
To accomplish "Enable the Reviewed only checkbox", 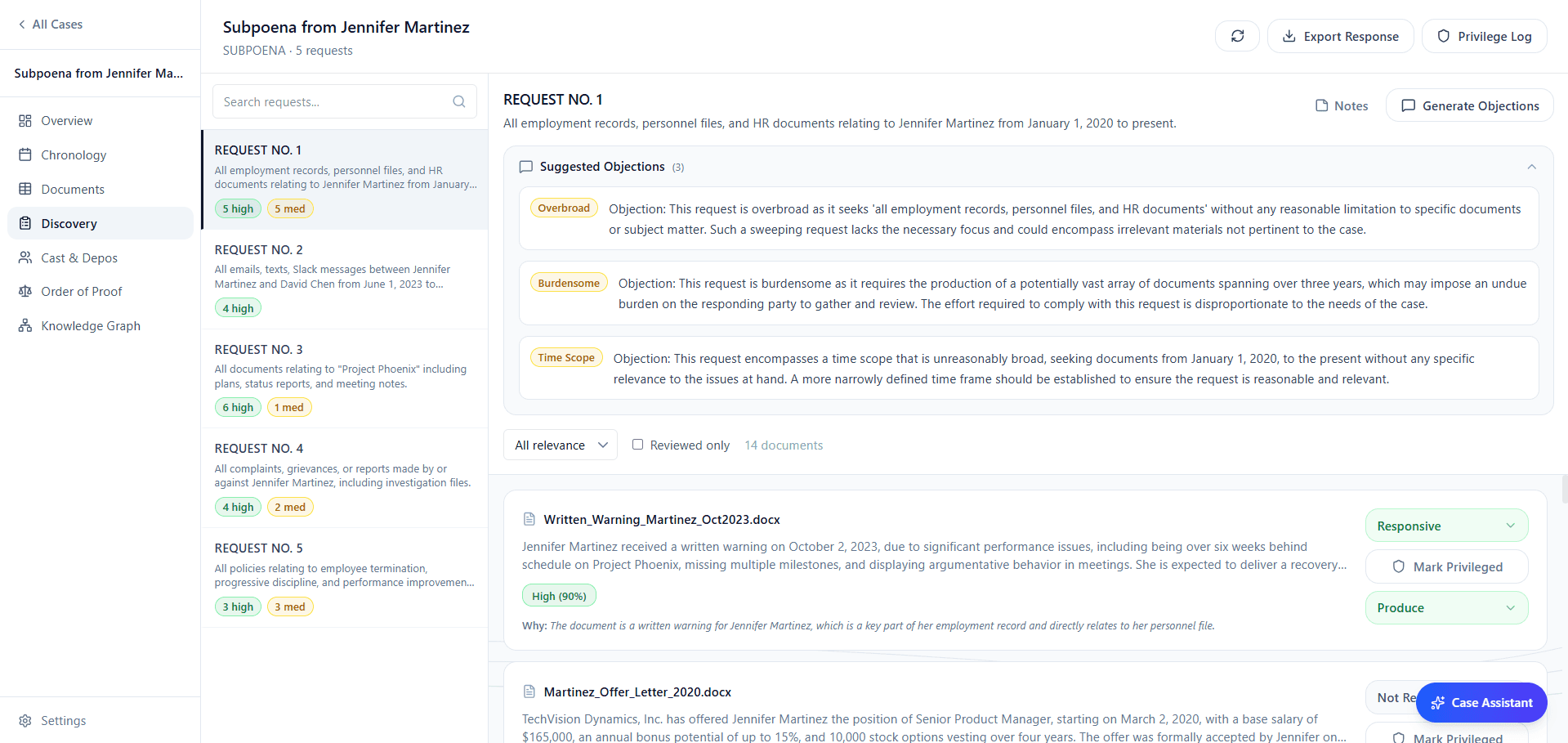I will tap(637, 444).
